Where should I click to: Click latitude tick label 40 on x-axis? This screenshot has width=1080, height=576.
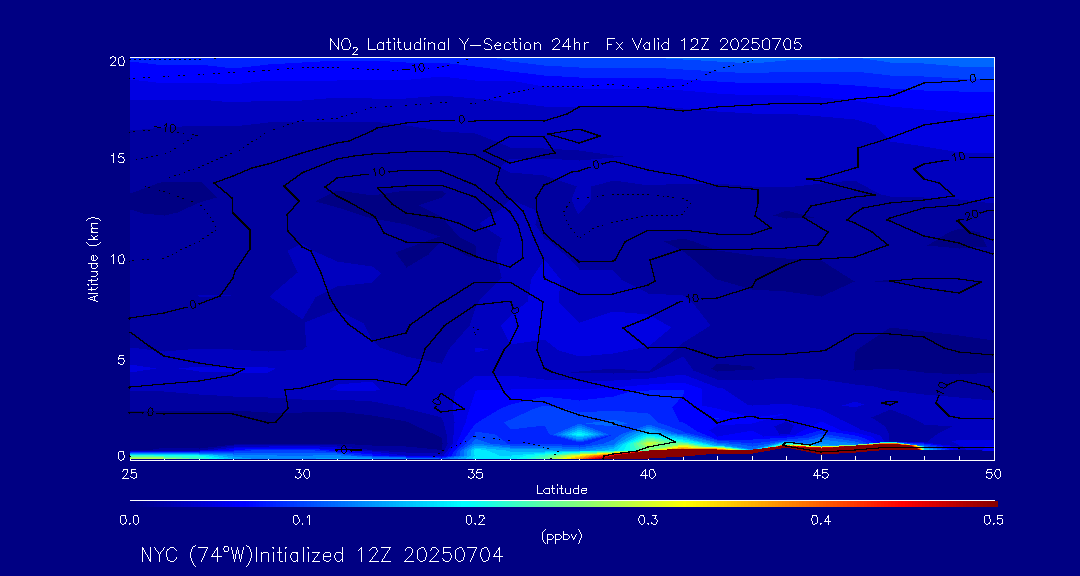648,473
